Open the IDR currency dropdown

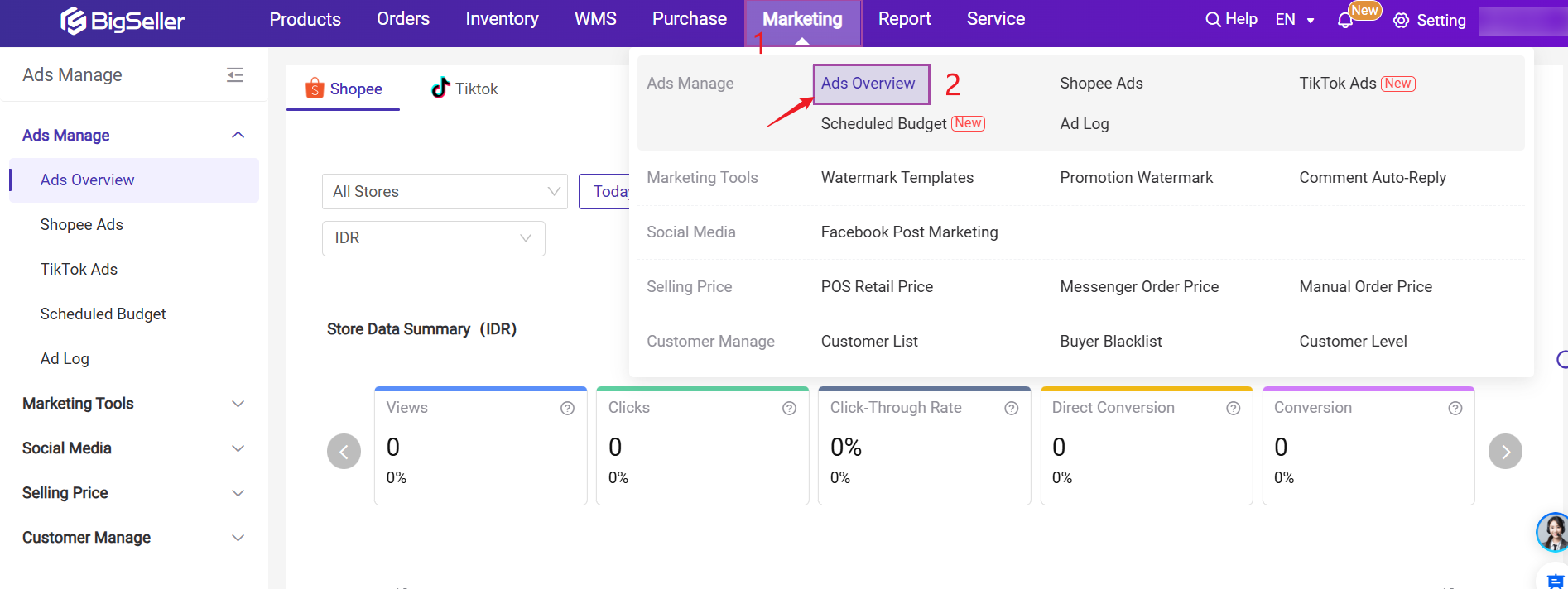pyautogui.click(x=433, y=238)
